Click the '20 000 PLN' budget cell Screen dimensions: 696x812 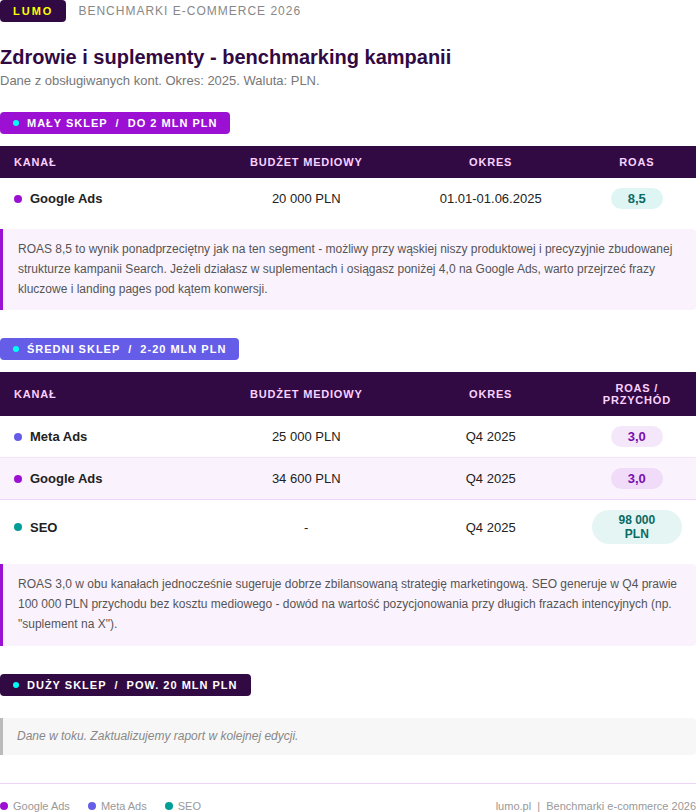tap(306, 199)
